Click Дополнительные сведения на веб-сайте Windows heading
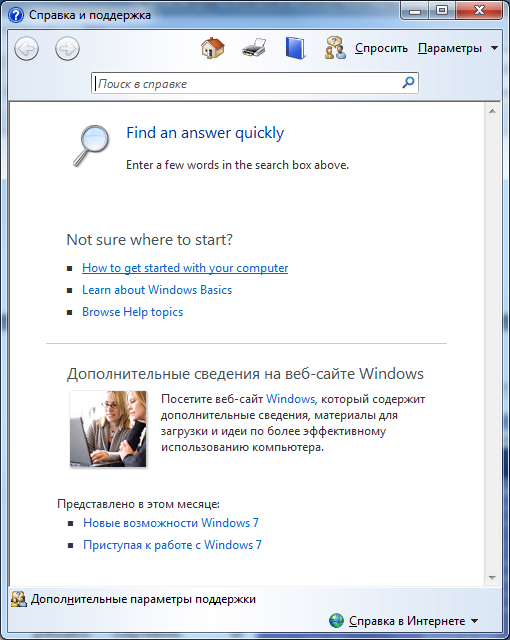Screen dimensions: 510x640 pyautogui.click(x=245, y=374)
